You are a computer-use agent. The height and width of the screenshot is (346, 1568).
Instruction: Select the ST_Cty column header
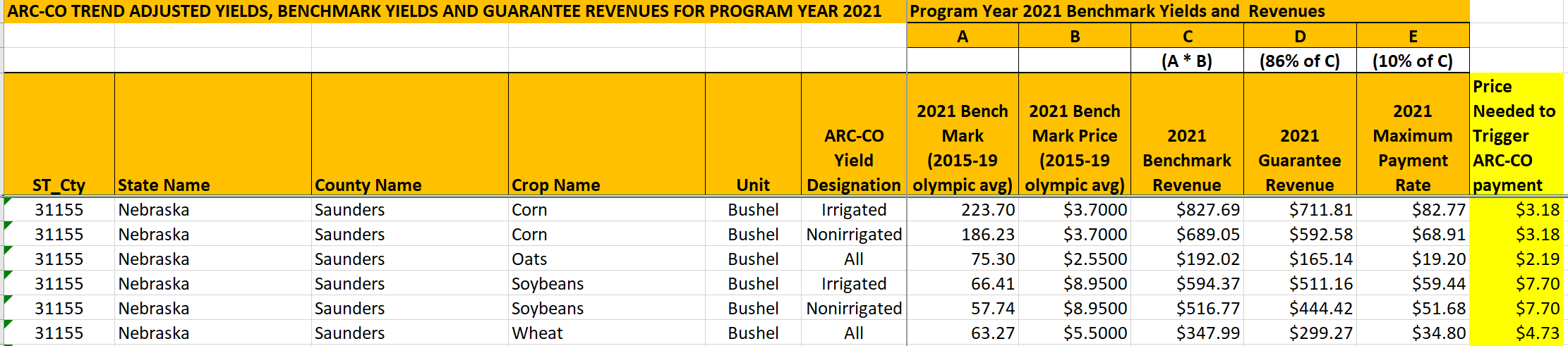59,185
